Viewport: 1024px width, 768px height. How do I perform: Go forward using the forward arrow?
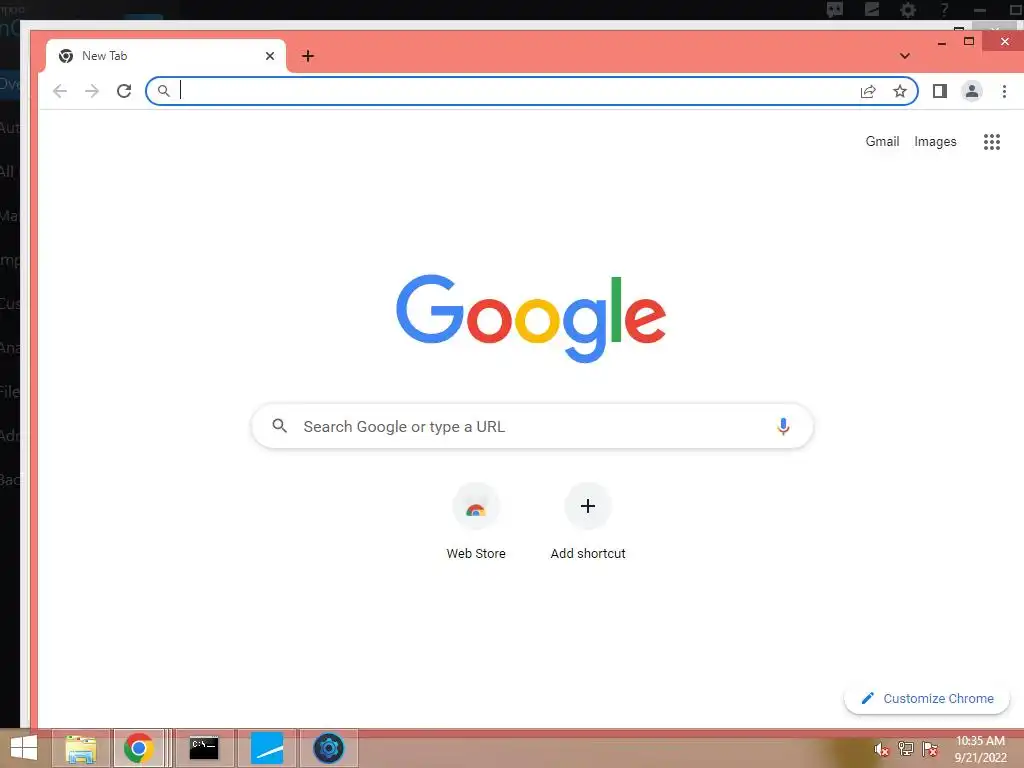coord(92,91)
